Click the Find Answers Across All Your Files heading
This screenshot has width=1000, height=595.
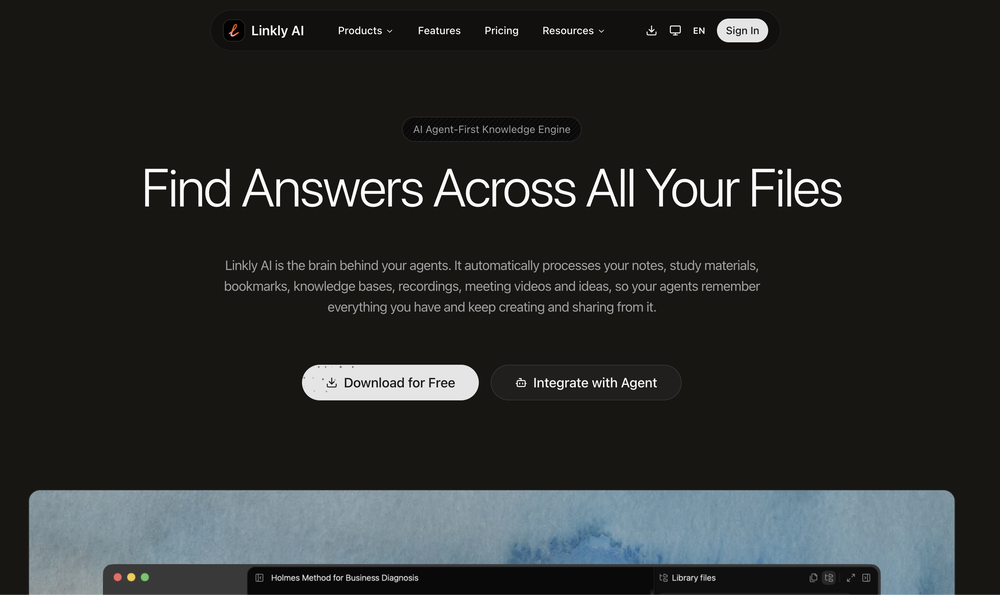point(492,188)
